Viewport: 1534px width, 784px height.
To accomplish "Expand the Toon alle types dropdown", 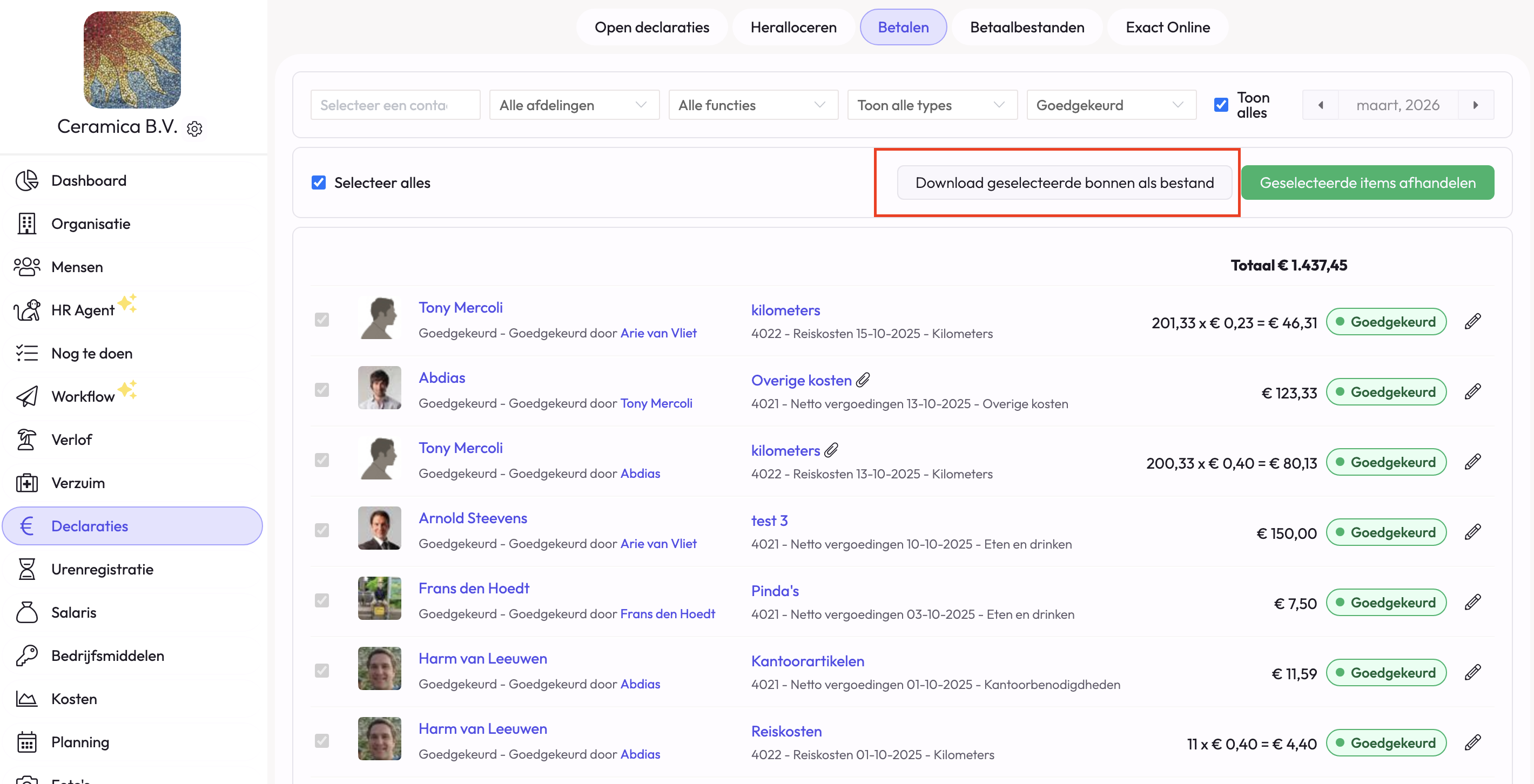I will (x=931, y=105).
